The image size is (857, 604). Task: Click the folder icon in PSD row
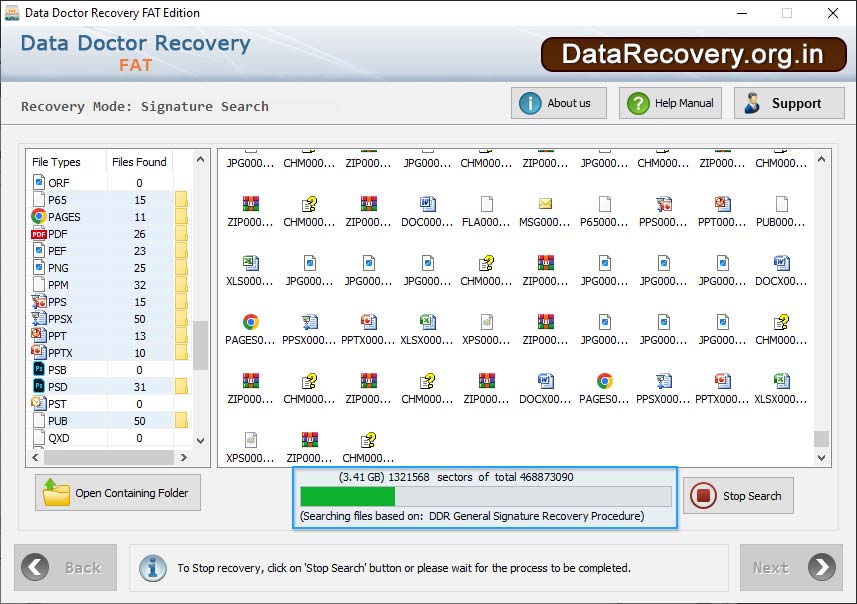click(x=181, y=386)
